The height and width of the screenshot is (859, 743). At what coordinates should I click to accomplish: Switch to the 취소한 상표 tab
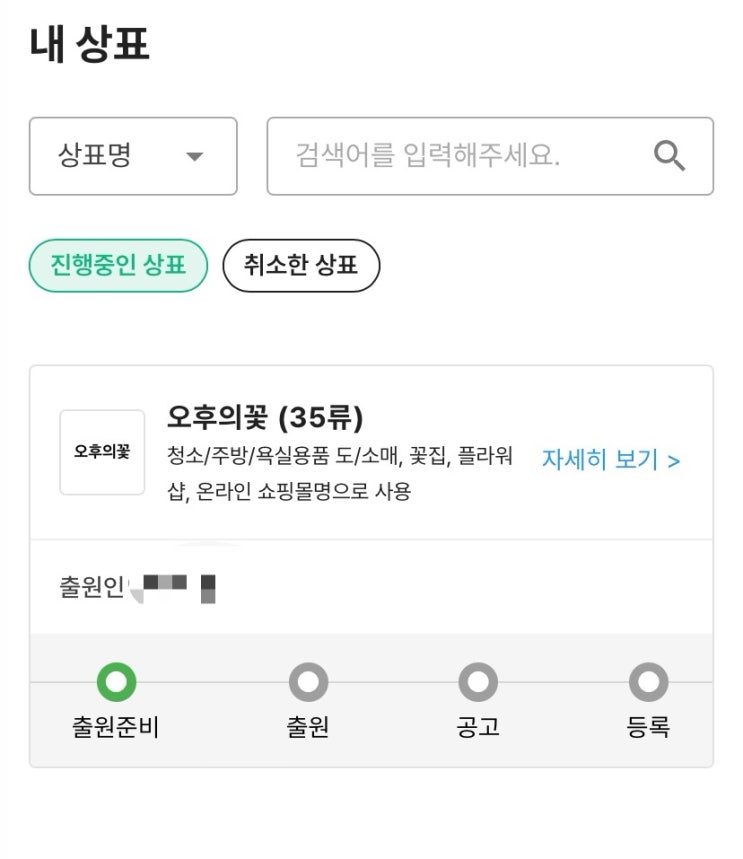tap(301, 266)
